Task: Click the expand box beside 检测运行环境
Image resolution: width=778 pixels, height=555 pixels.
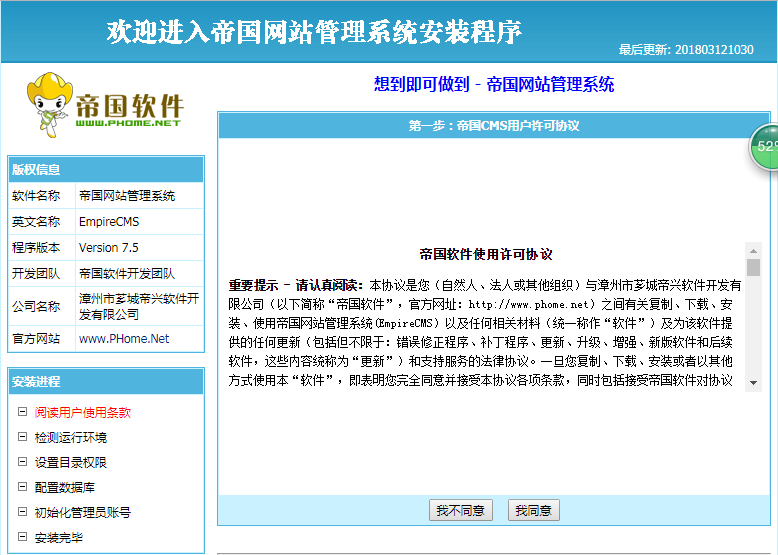Action: pyautogui.click(x=22, y=437)
